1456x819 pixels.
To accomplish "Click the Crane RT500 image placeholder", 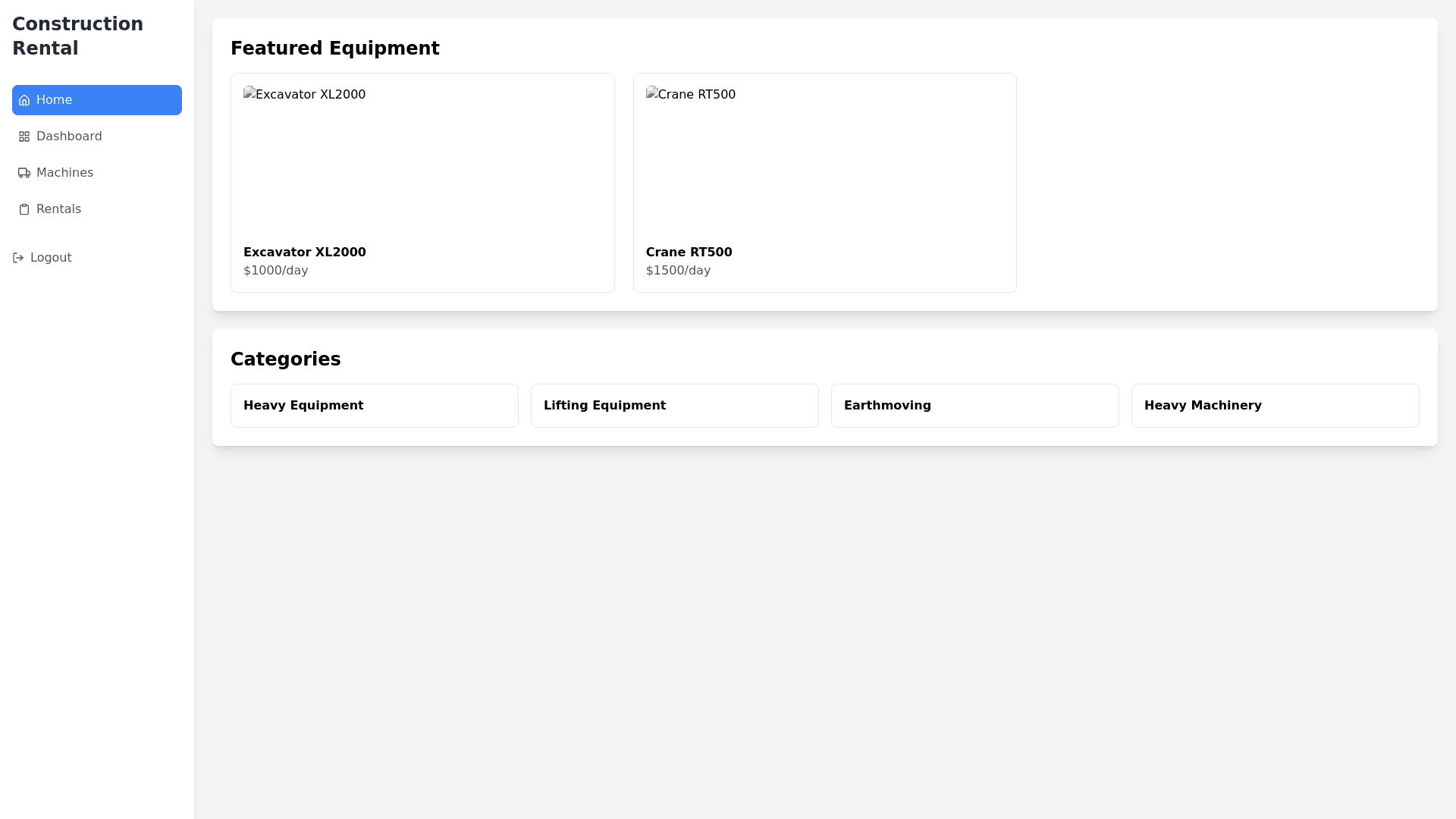I will (x=690, y=95).
